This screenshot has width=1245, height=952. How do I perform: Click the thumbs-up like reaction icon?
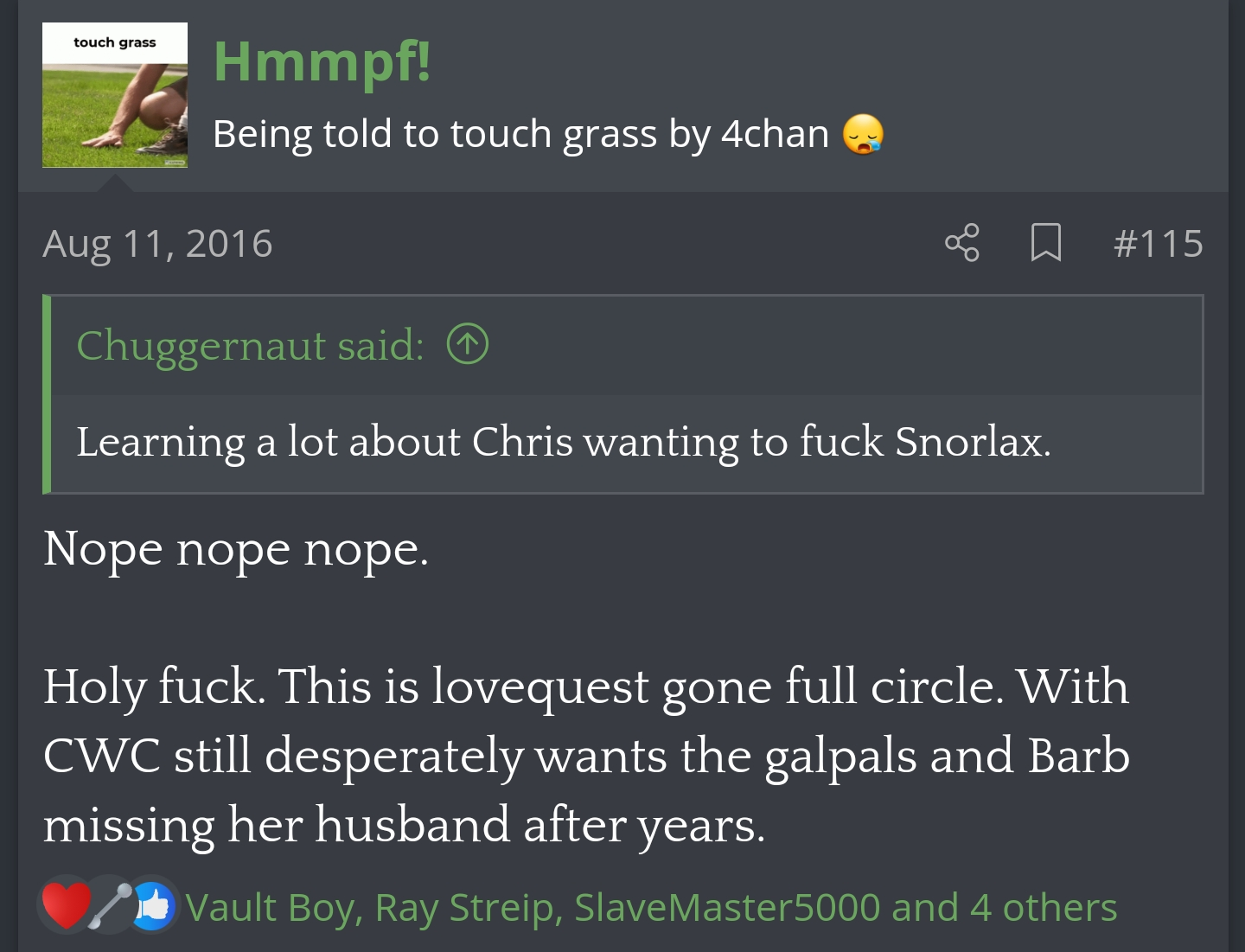click(154, 906)
